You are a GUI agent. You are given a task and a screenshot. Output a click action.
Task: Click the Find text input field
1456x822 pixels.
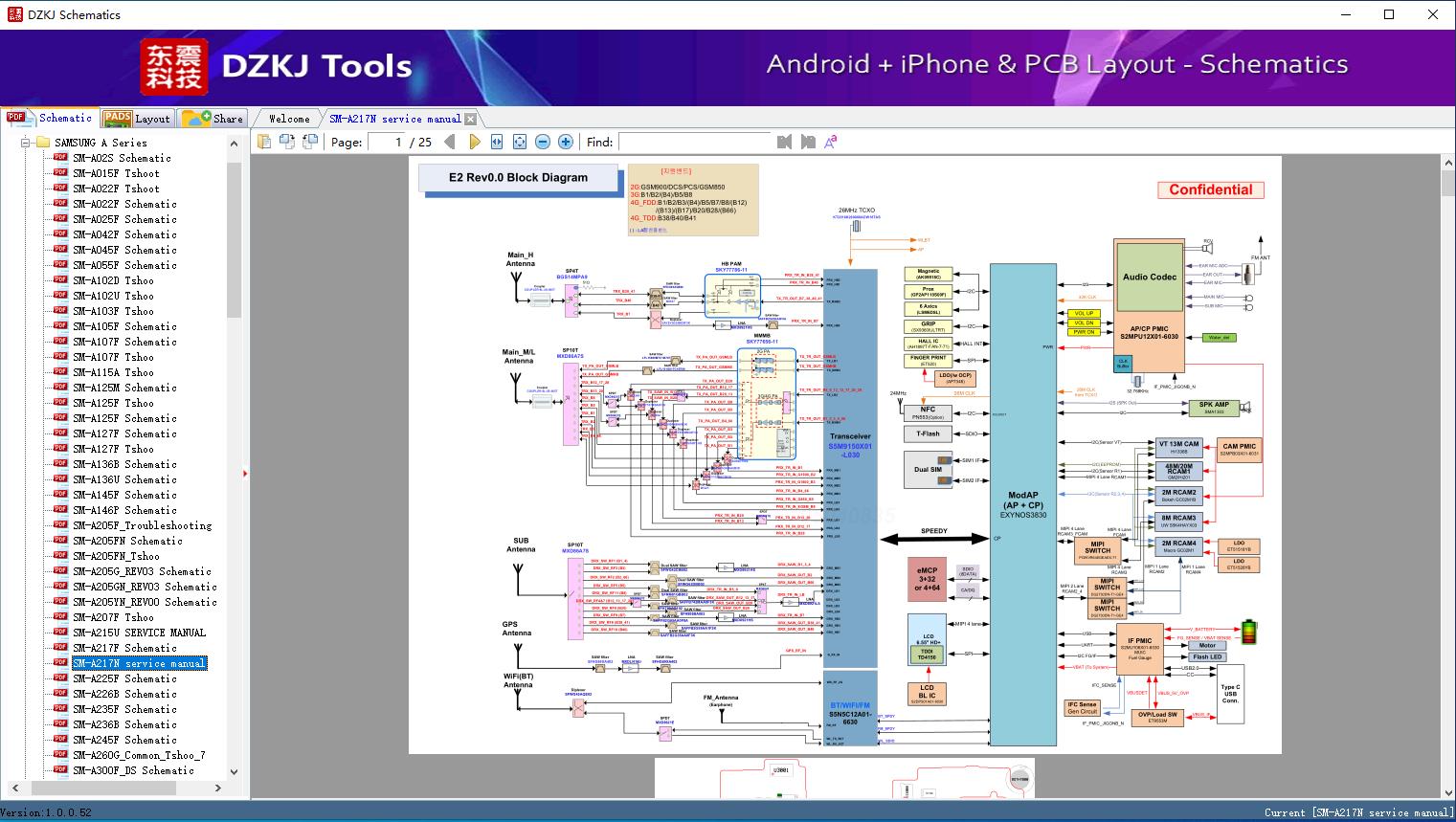[694, 142]
